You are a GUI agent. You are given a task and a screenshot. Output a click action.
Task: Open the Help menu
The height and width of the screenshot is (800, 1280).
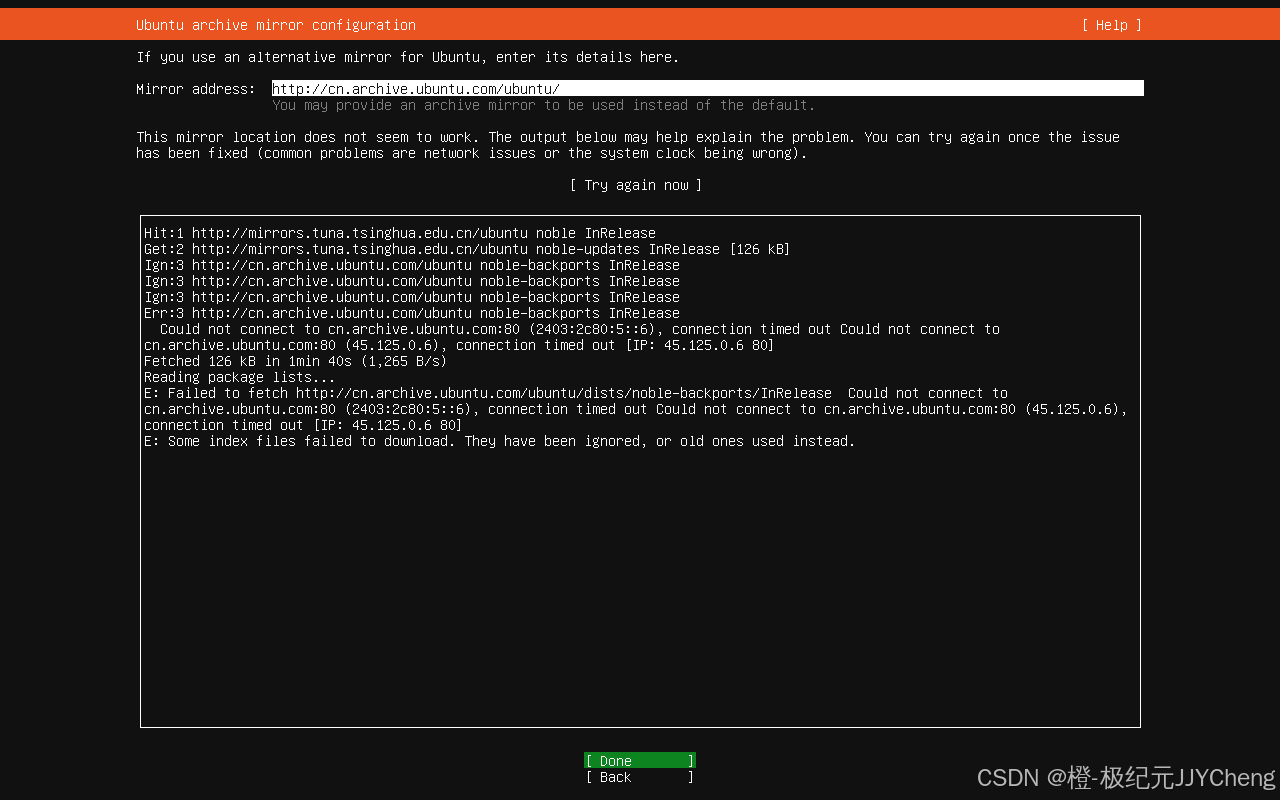pyautogui.click(x=1111, y=25)
